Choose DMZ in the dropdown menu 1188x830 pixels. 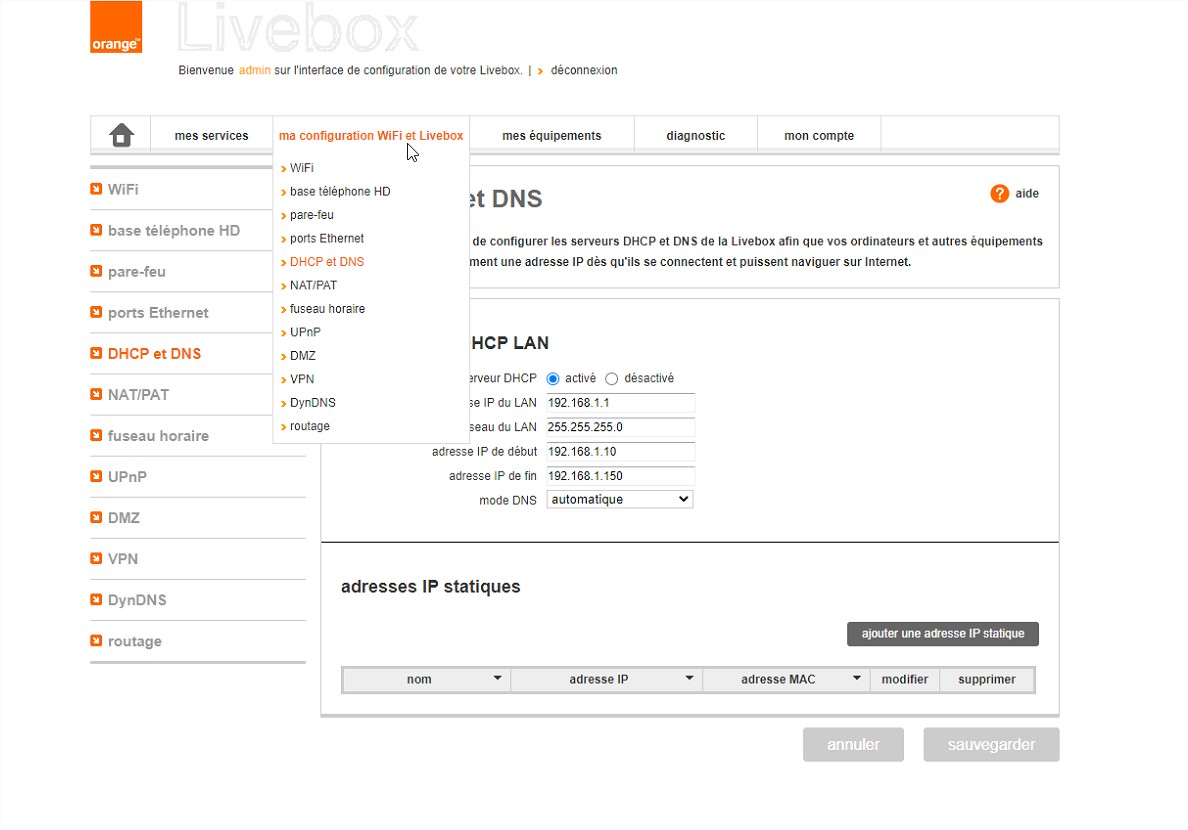pos(302,355)
